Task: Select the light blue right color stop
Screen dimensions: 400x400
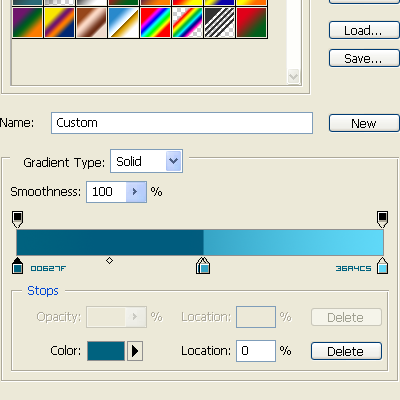Action: coord(383,266)
